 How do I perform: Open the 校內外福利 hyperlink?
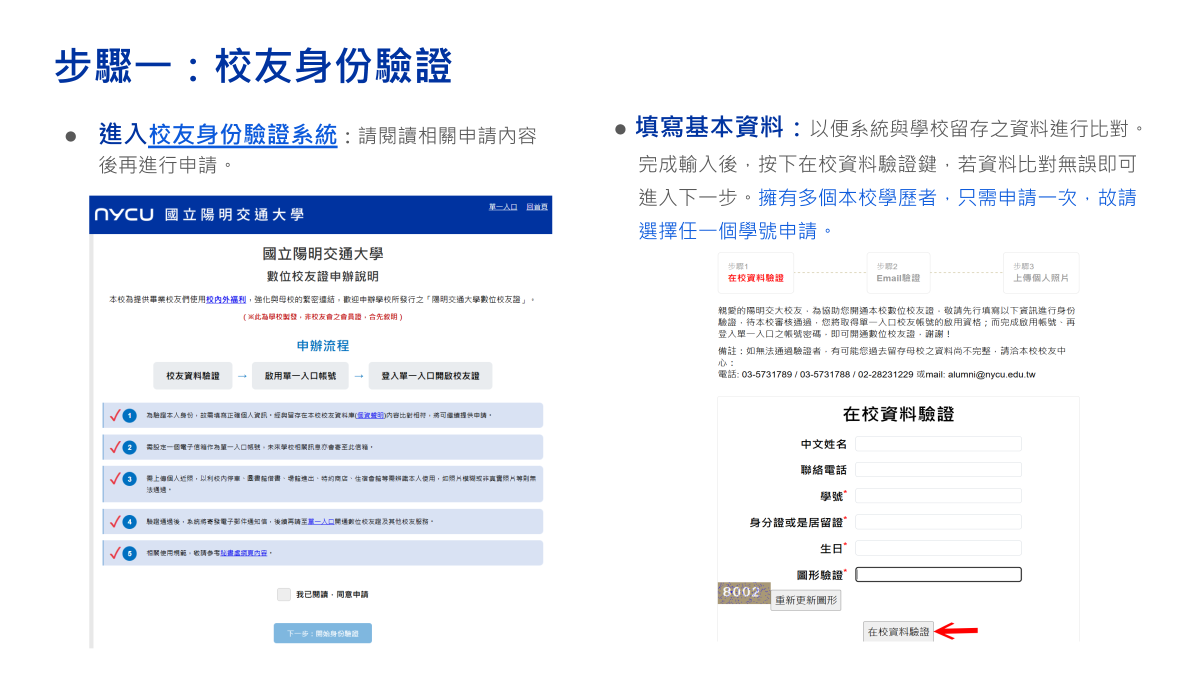pyautogui.click(x=225, y=299)
